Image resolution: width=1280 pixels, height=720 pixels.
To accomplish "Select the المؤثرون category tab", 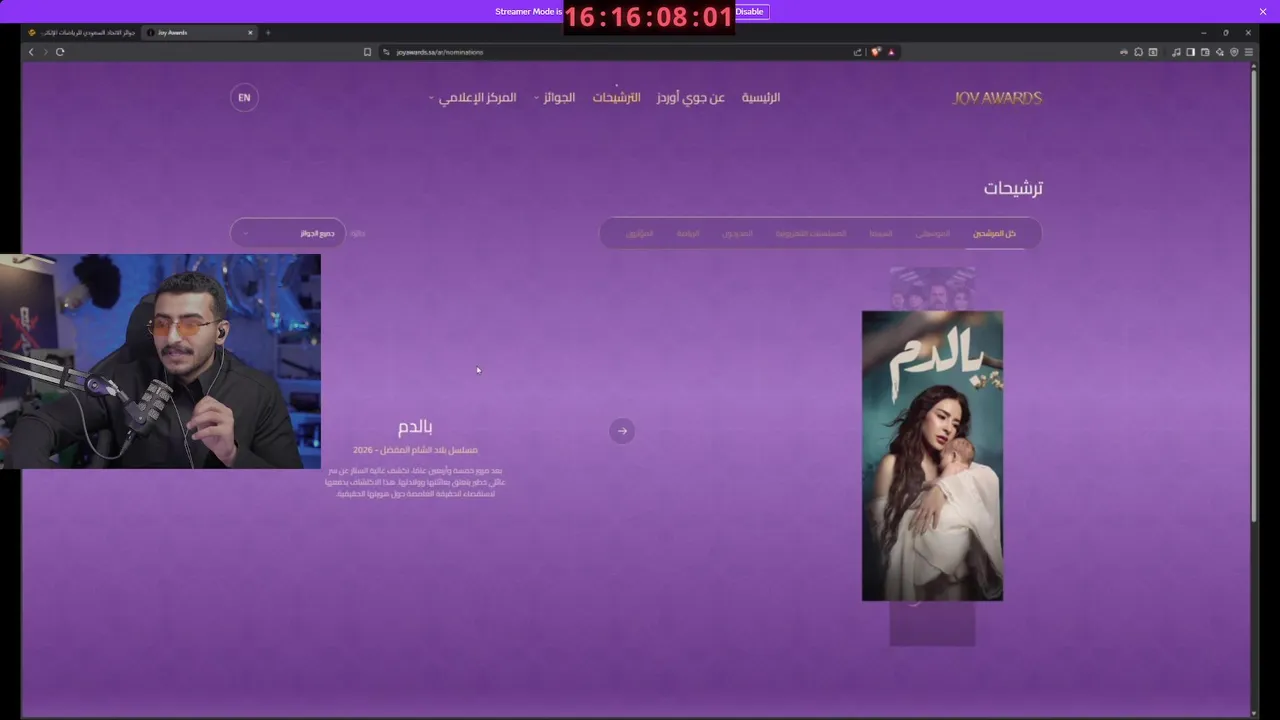I will (640, 234).
